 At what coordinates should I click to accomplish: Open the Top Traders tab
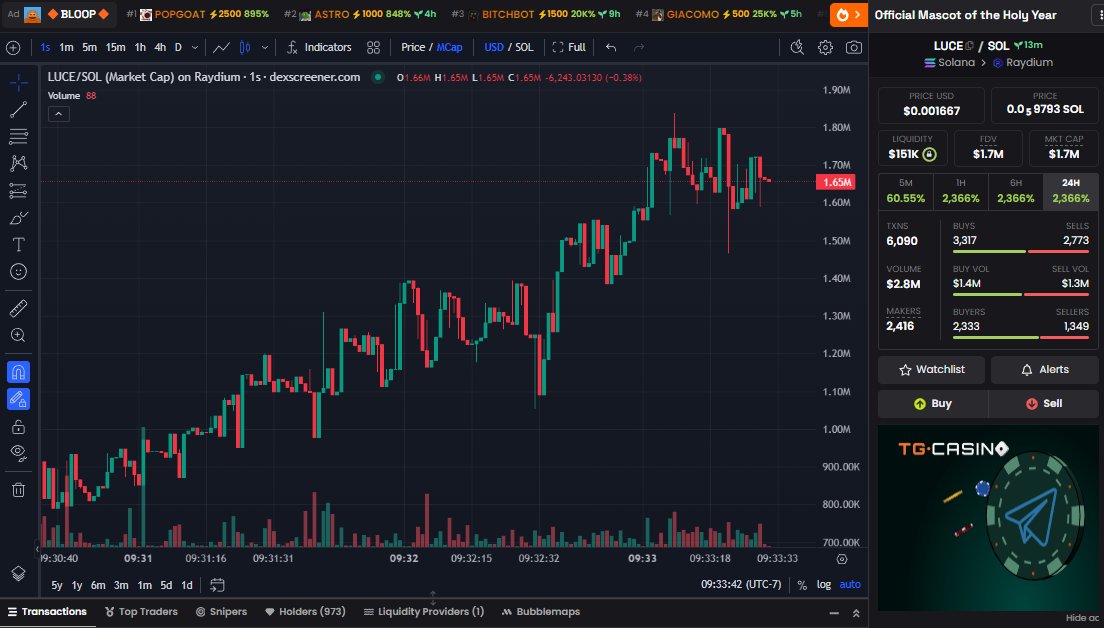tap(141, 612)
